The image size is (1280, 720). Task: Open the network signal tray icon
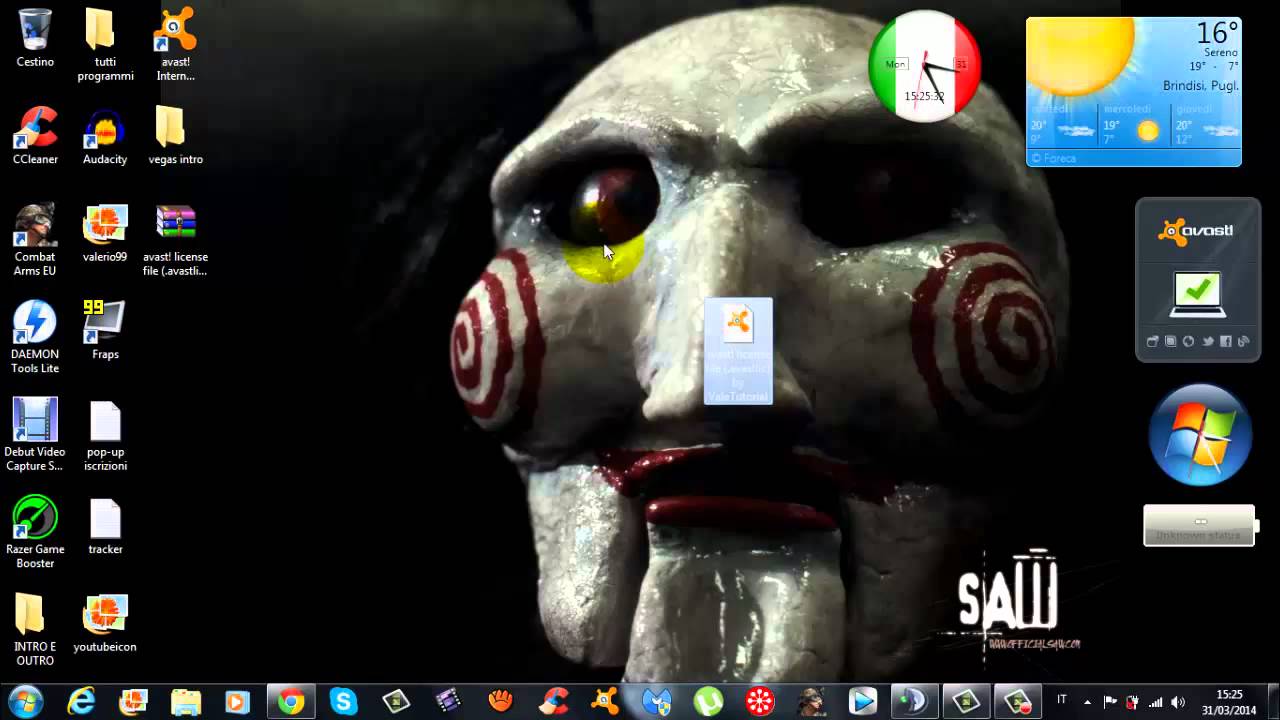1156,701
